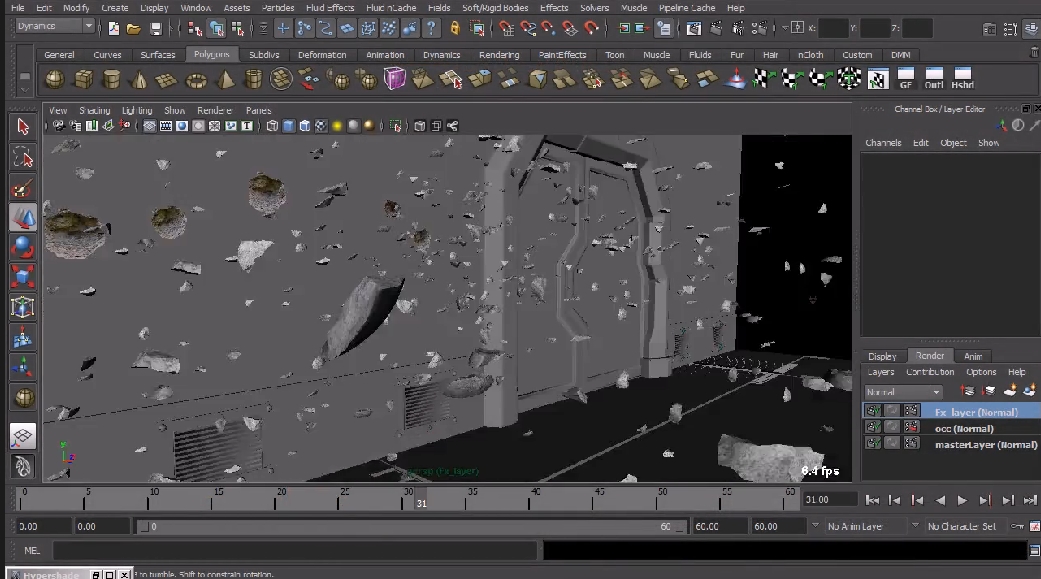
Task: Open the Dynamics menu set dropdown
Action: 55,26
